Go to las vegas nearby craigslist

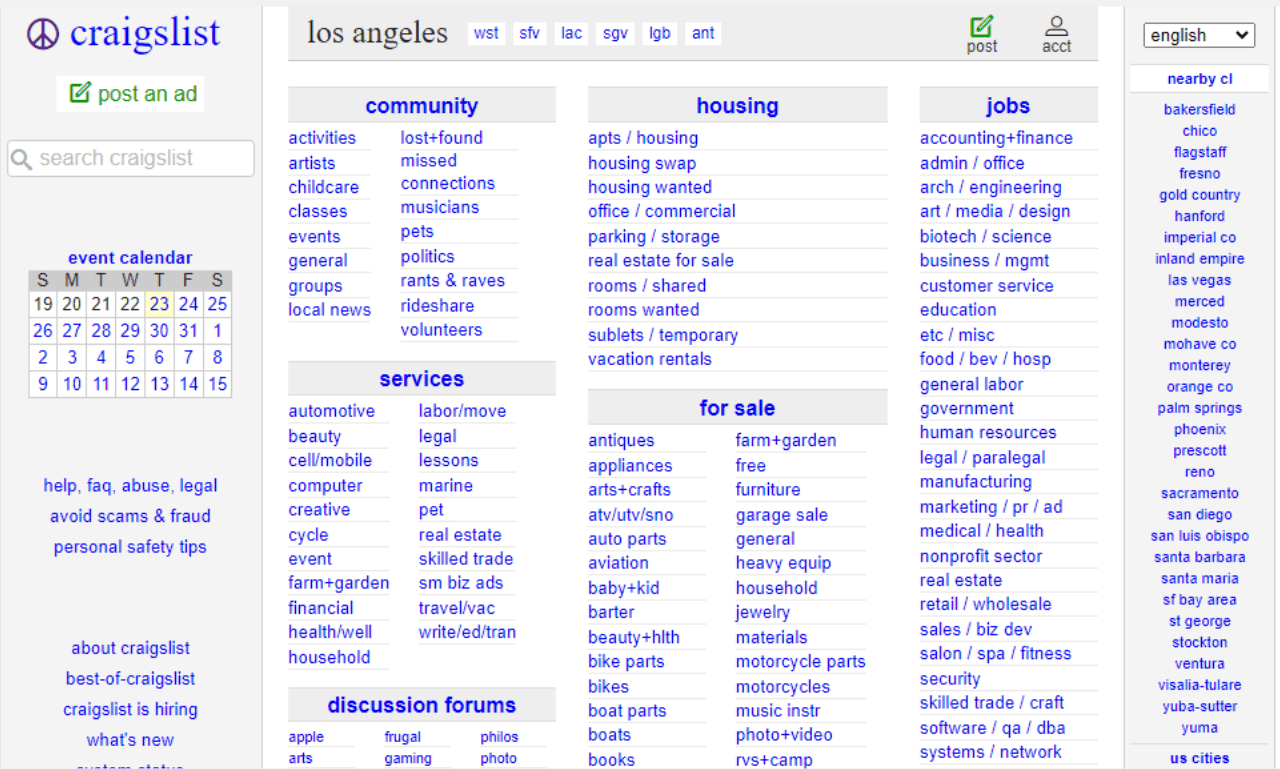[x=1199, y=280]
